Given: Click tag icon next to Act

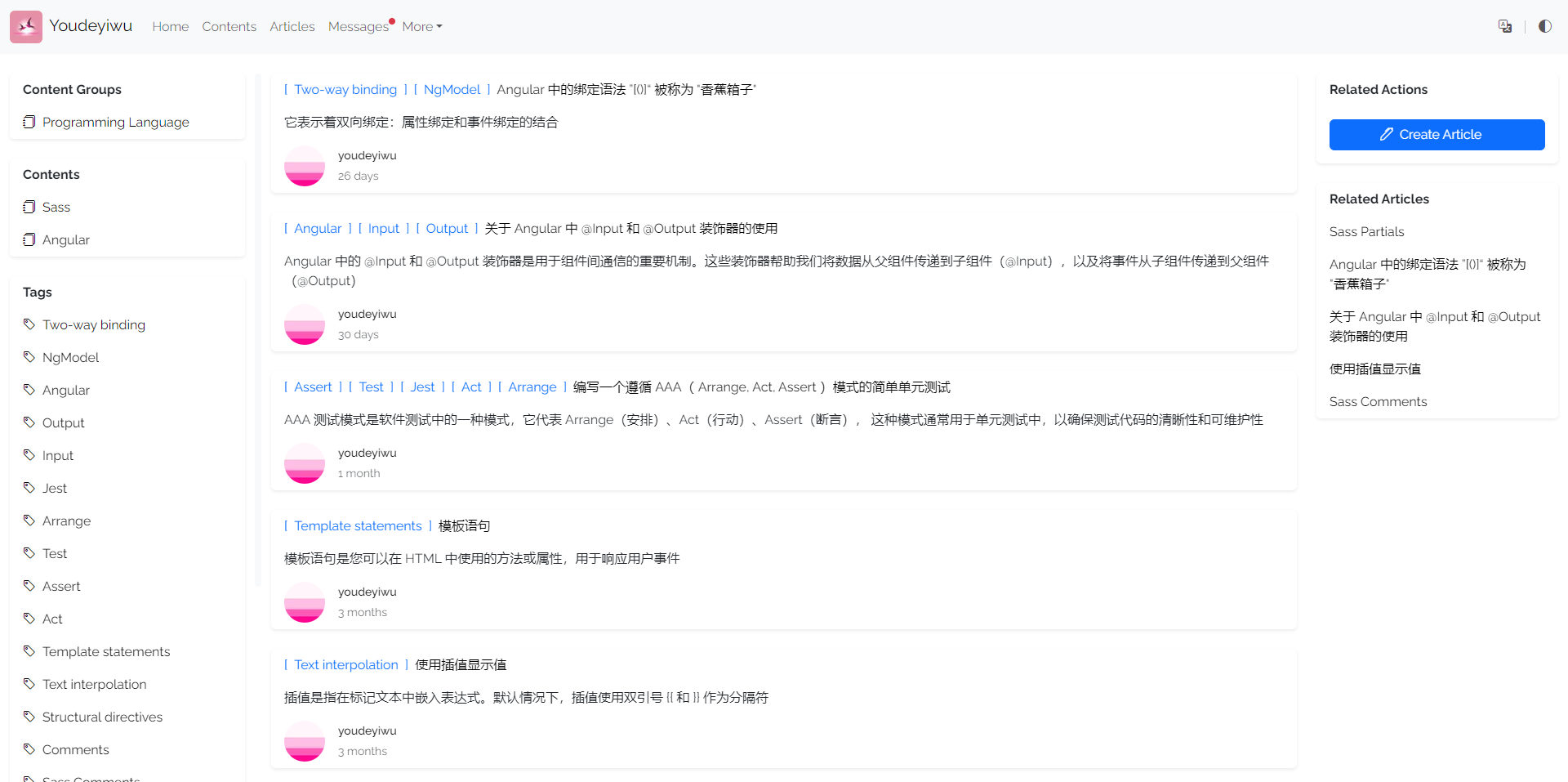Looking at the screenshot, I should [x=29, y=619].
